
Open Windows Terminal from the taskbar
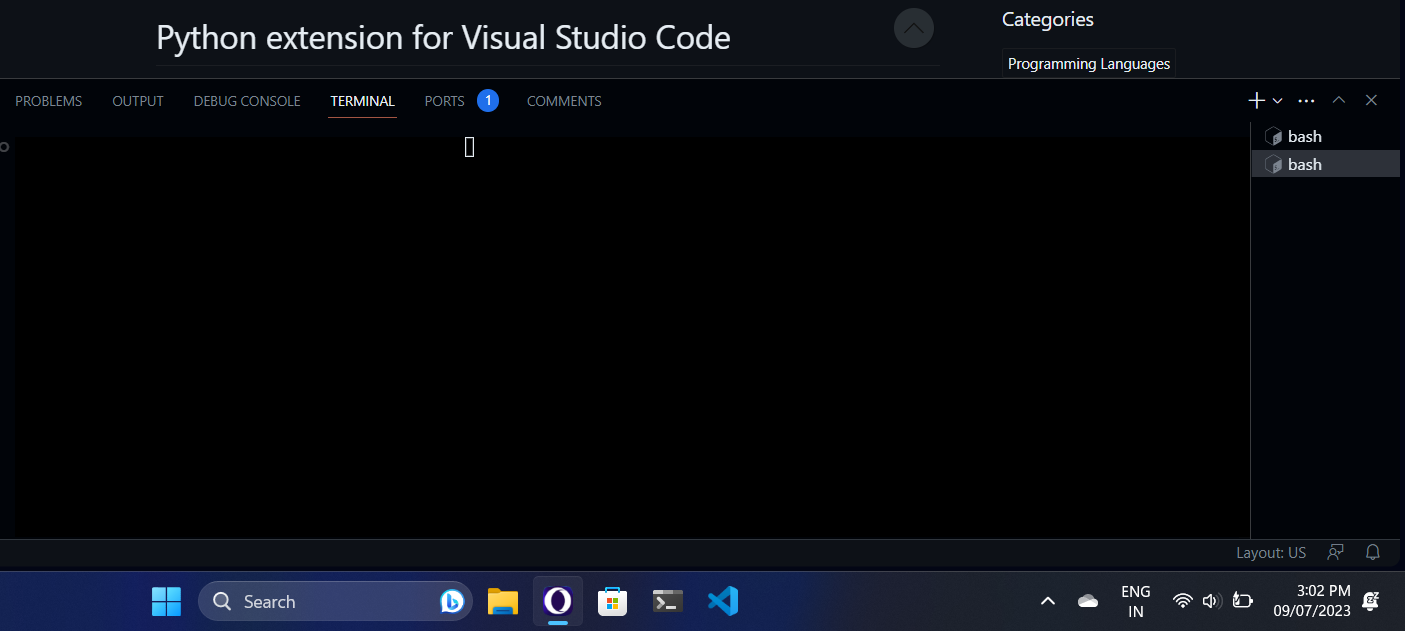coord(667,601)
